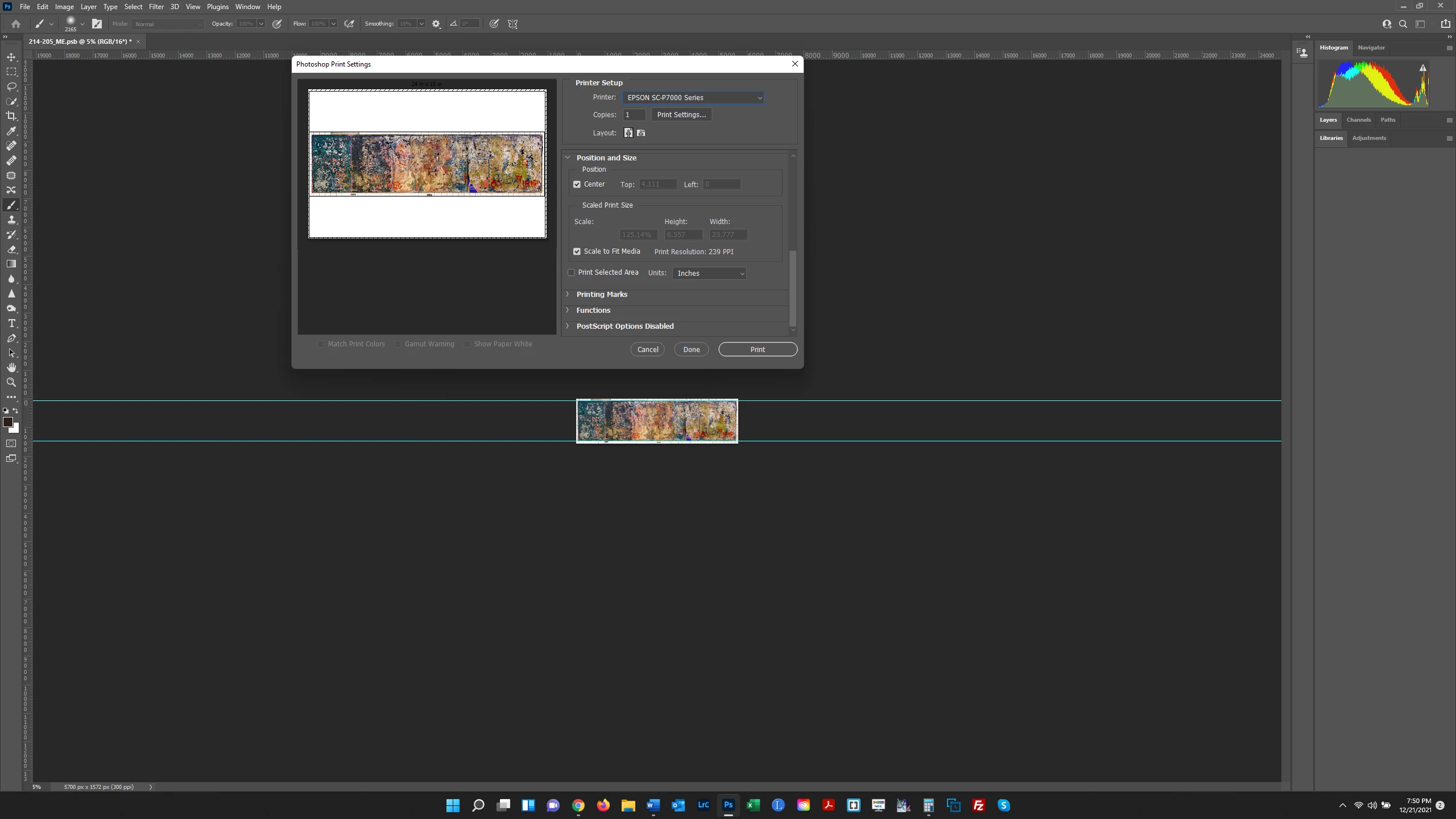
Task: Expand the Printing Marks section
Action: [x=602, y=294]
